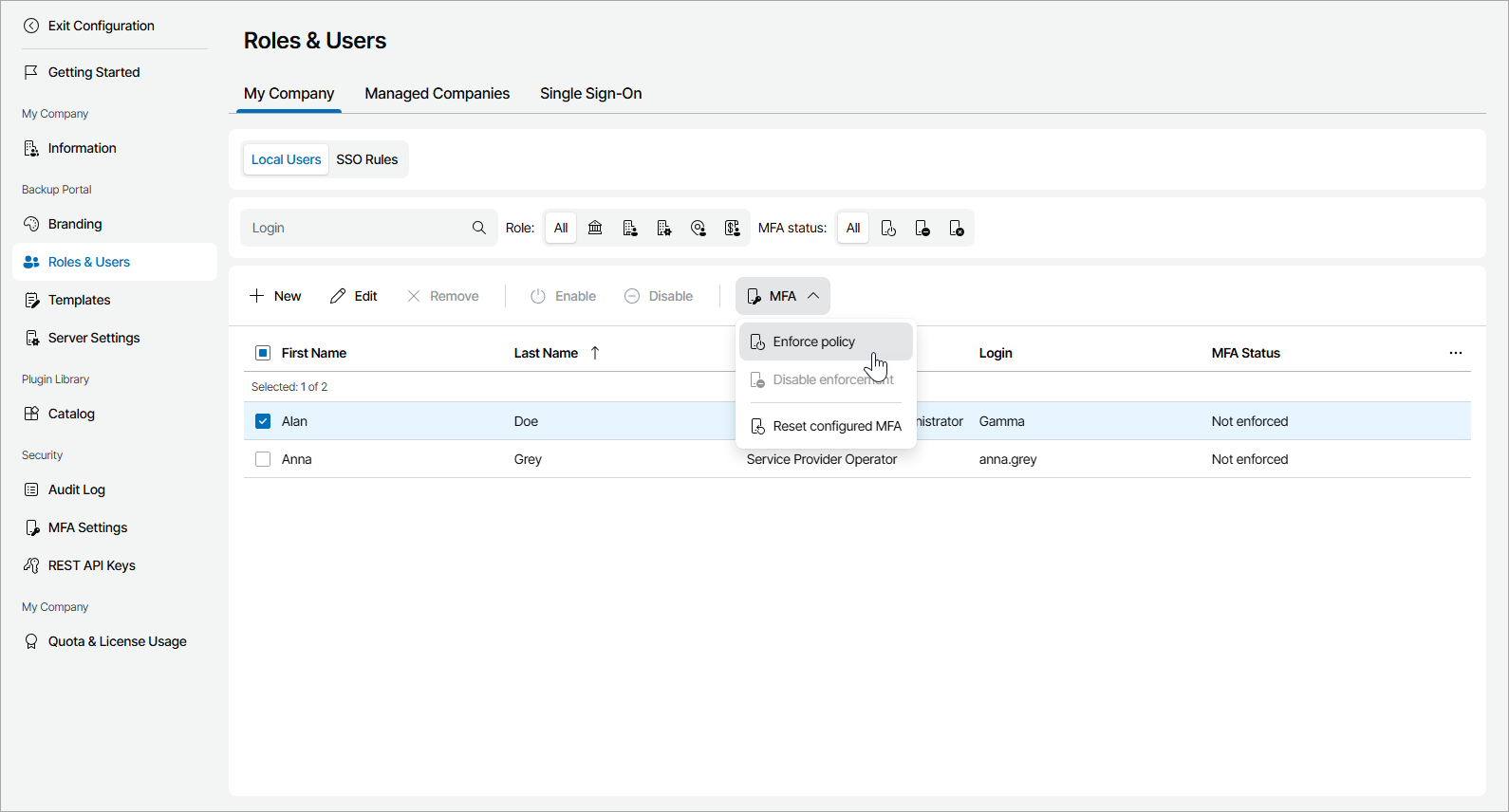The height and width of the screenshot is (812, 1509).
Task: Open REST API Keys in the sidebar
Action: pos(91,565)
